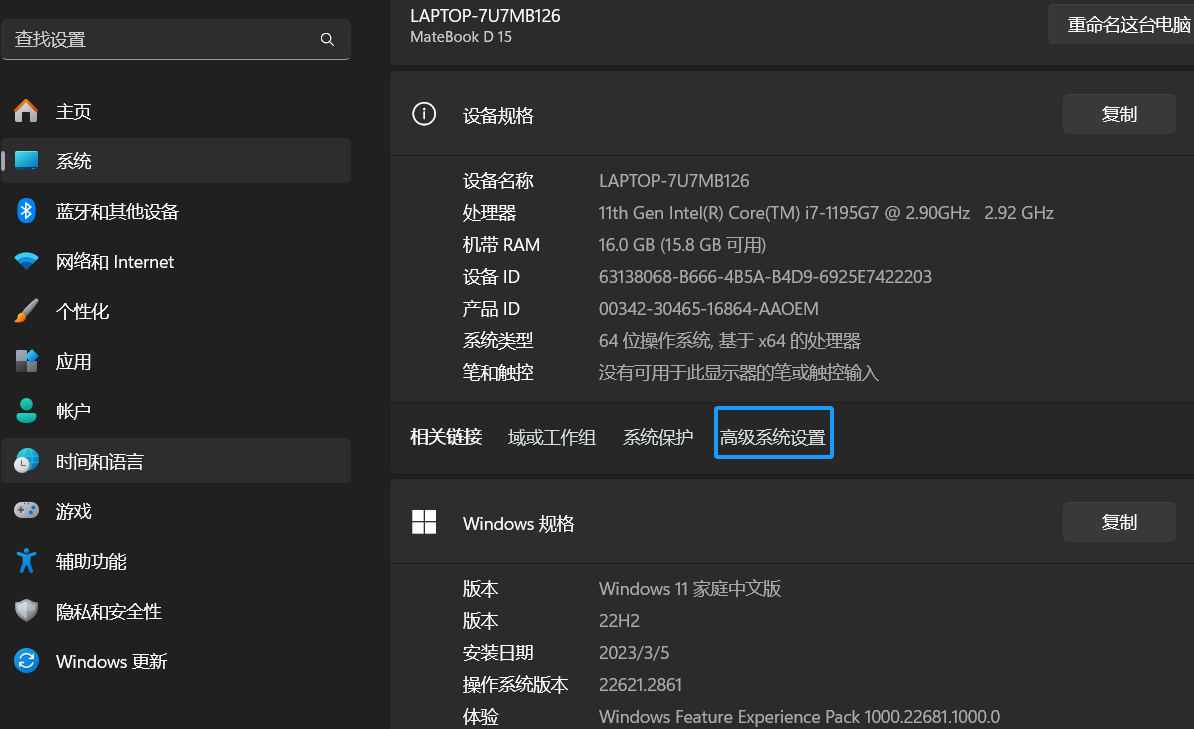This screenshot has height=729, width=1194.
Task: Click the Windows Feature Experience Pack value
Action: pyautogui.click(x=800, y=717)
